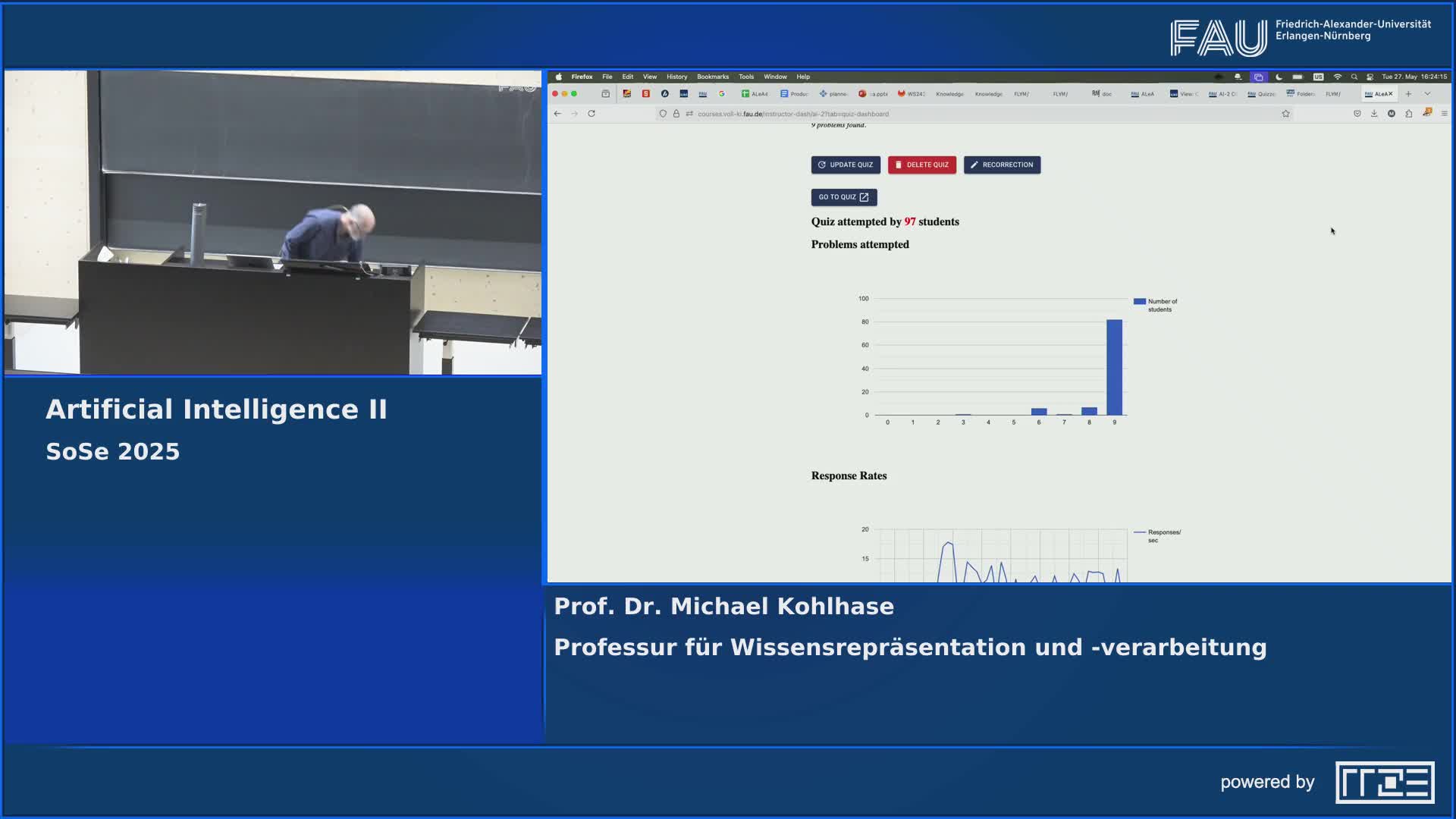Click GO TO QUIZ external link button
Screen dimensions: 1456x819
coord(843,197)
